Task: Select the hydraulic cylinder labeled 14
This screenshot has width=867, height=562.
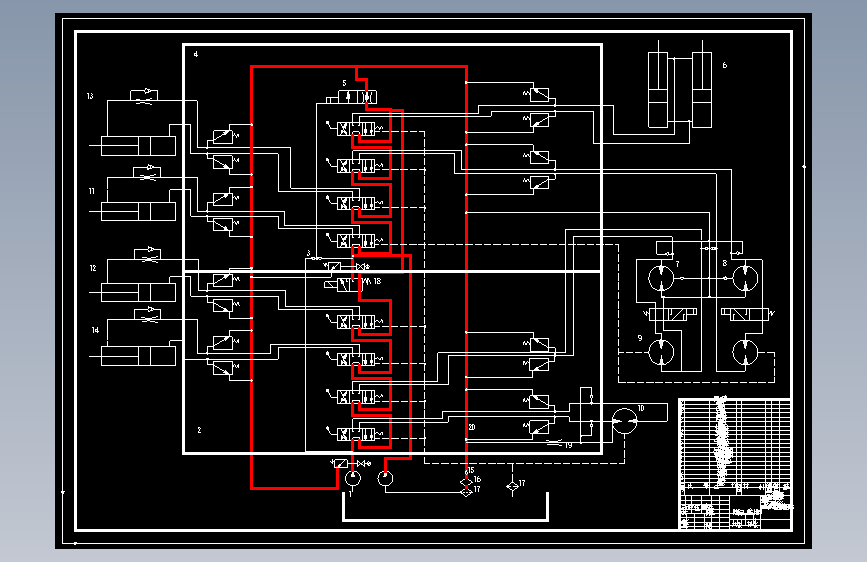Action: [138, 356]
